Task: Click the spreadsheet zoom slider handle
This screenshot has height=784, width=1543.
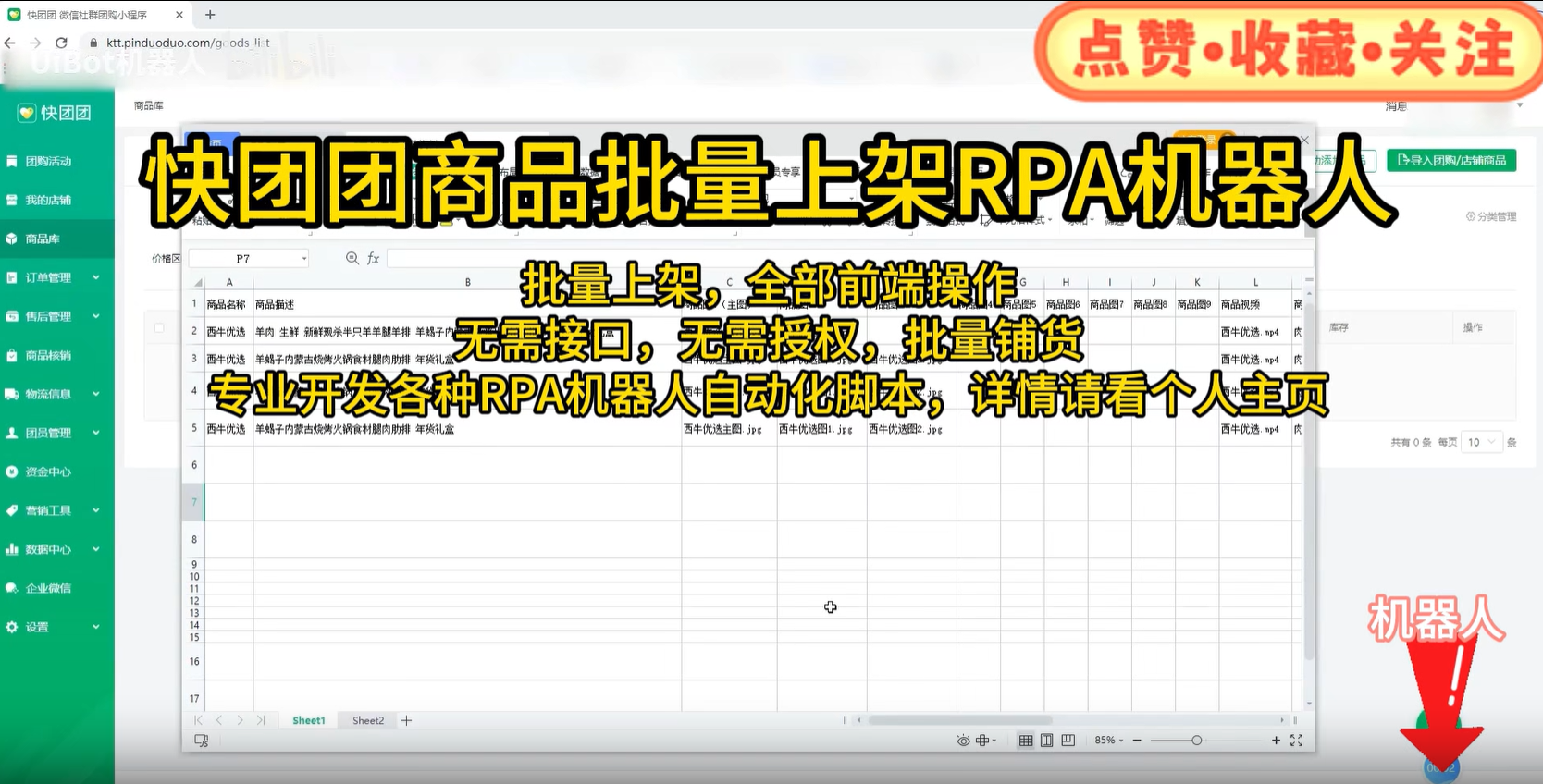Action: [1196, 741]
